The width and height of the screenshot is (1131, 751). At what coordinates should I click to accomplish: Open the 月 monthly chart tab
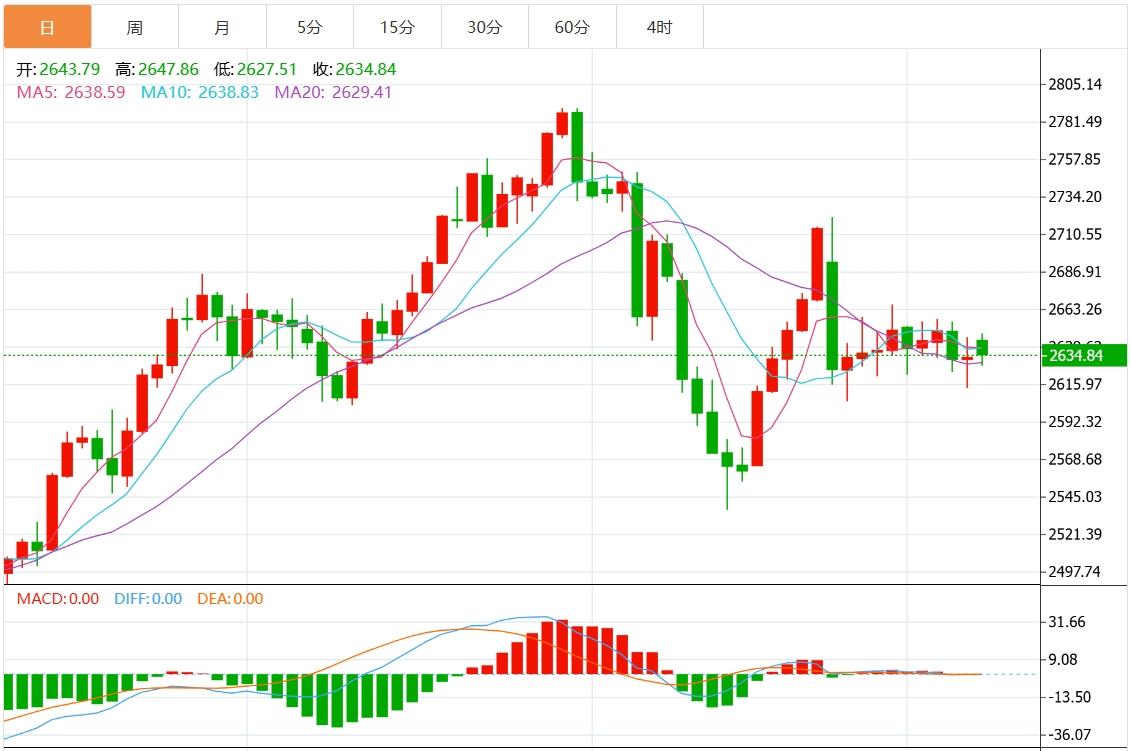pyautogui.click(x=221, y=26)
